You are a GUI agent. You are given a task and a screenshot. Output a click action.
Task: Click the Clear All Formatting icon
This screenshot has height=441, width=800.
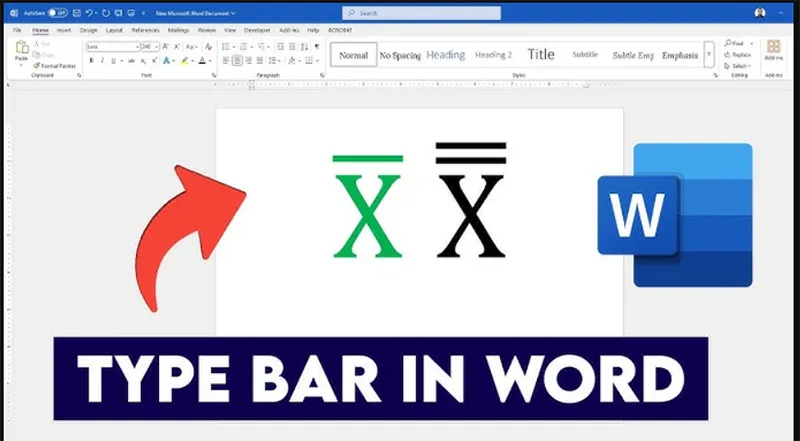pos(208,46)
